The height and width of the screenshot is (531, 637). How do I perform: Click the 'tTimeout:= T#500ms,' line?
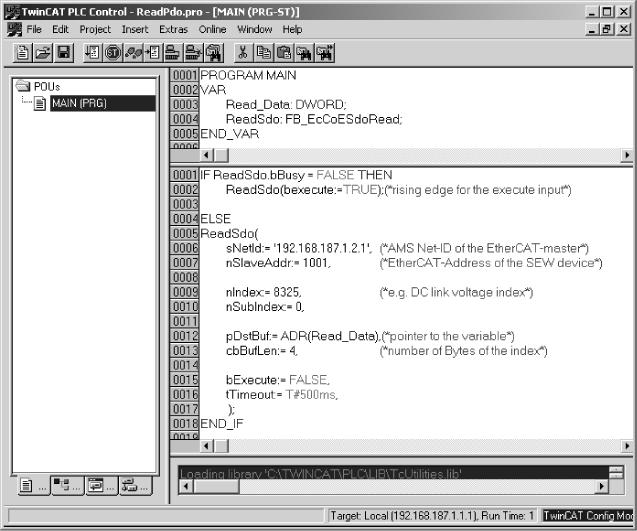point(282,394)
